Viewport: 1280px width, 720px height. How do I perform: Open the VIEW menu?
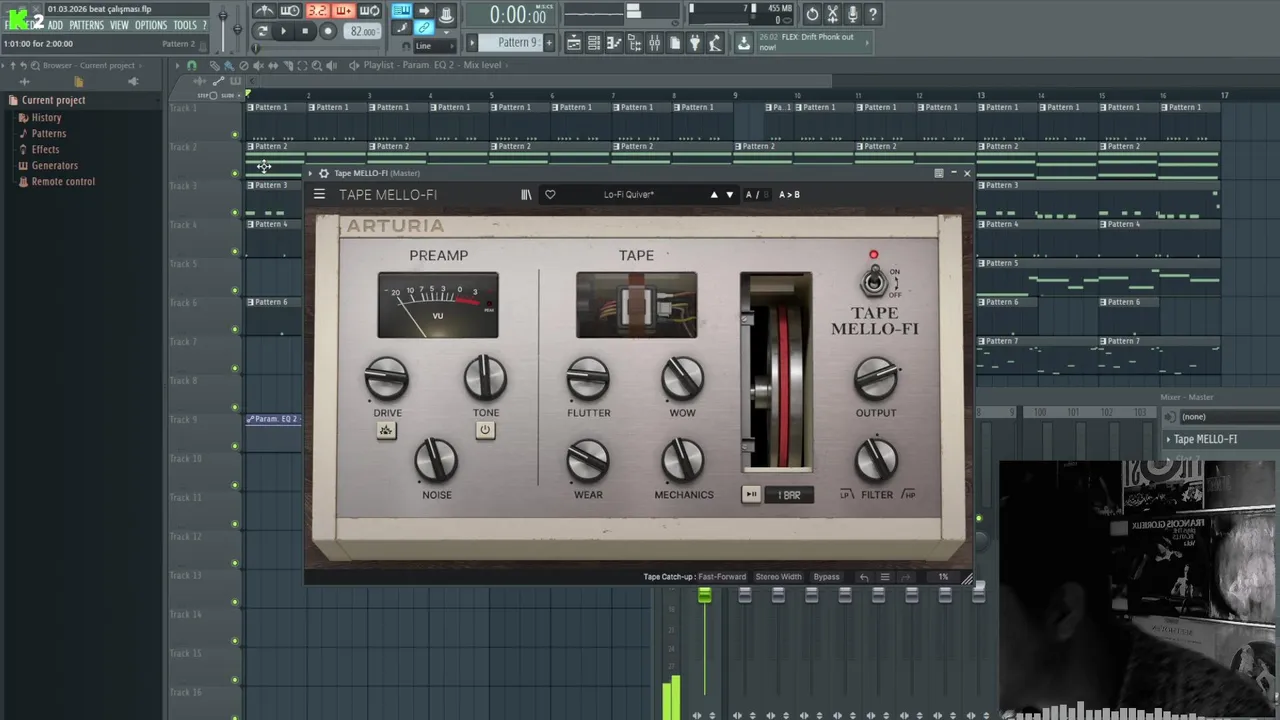point(119,25)
